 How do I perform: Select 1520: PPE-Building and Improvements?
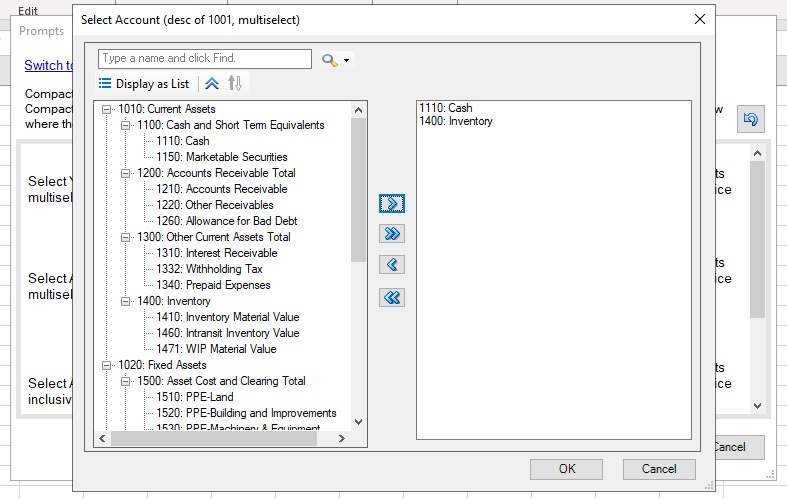pyautogui.click(x=246, y=413)
